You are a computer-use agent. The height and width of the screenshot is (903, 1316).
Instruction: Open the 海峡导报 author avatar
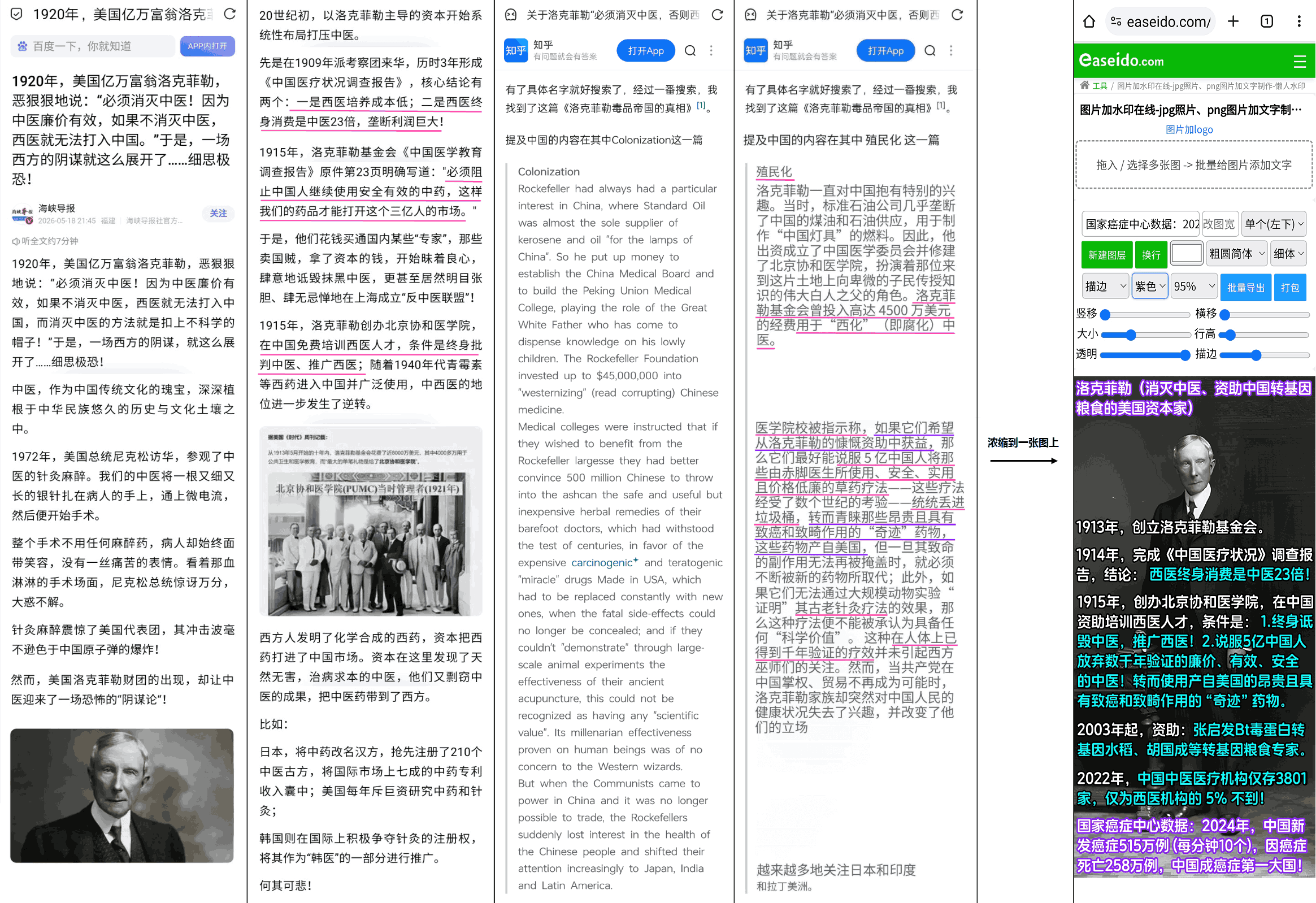(x=23, y=214)
